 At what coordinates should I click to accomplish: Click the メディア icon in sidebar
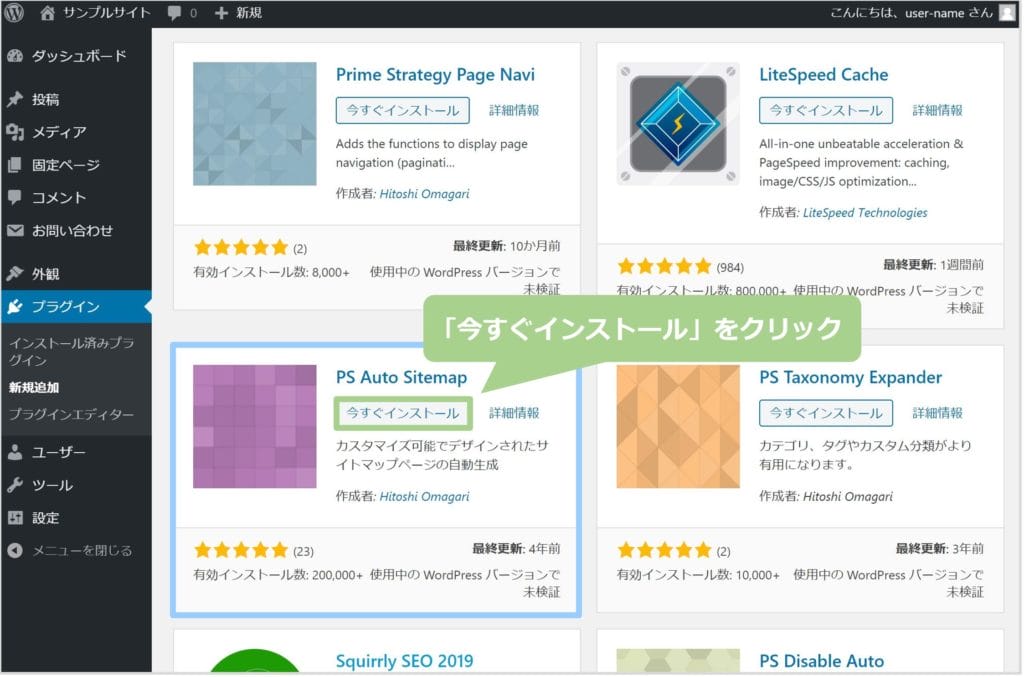(x=15, y=132)
